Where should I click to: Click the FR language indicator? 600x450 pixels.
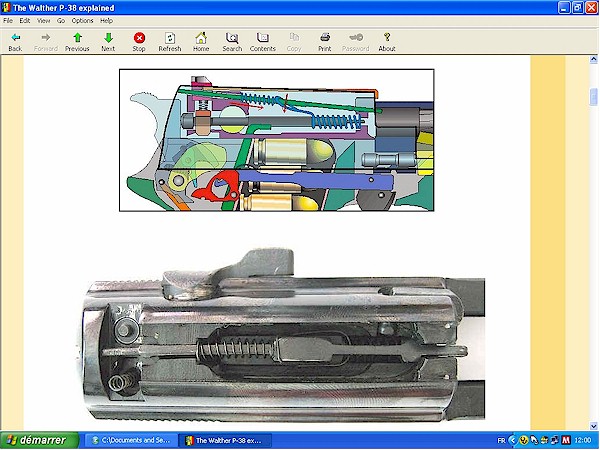click(501, 440)
